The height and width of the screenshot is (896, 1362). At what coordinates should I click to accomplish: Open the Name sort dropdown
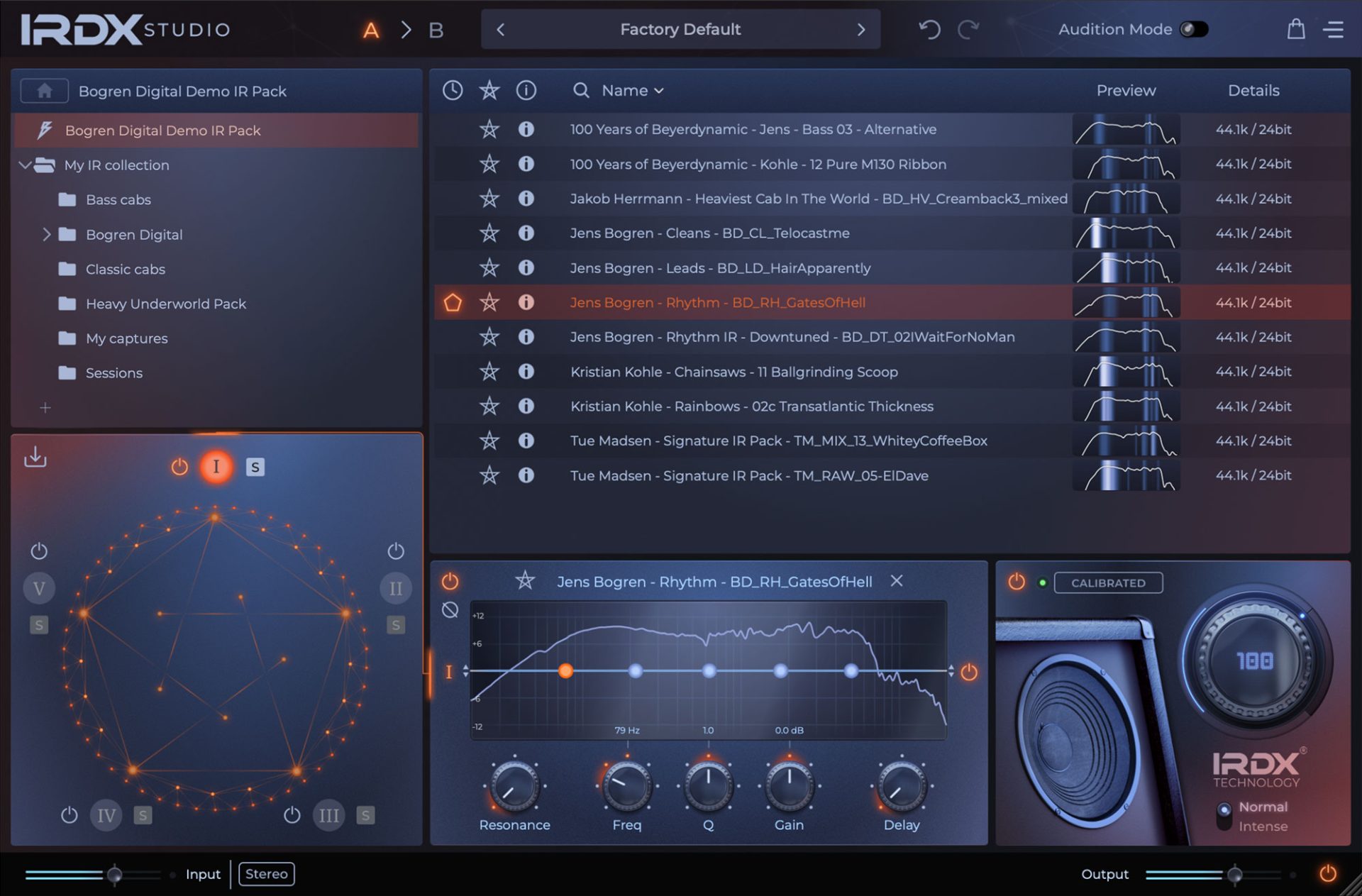coord(633,90)
